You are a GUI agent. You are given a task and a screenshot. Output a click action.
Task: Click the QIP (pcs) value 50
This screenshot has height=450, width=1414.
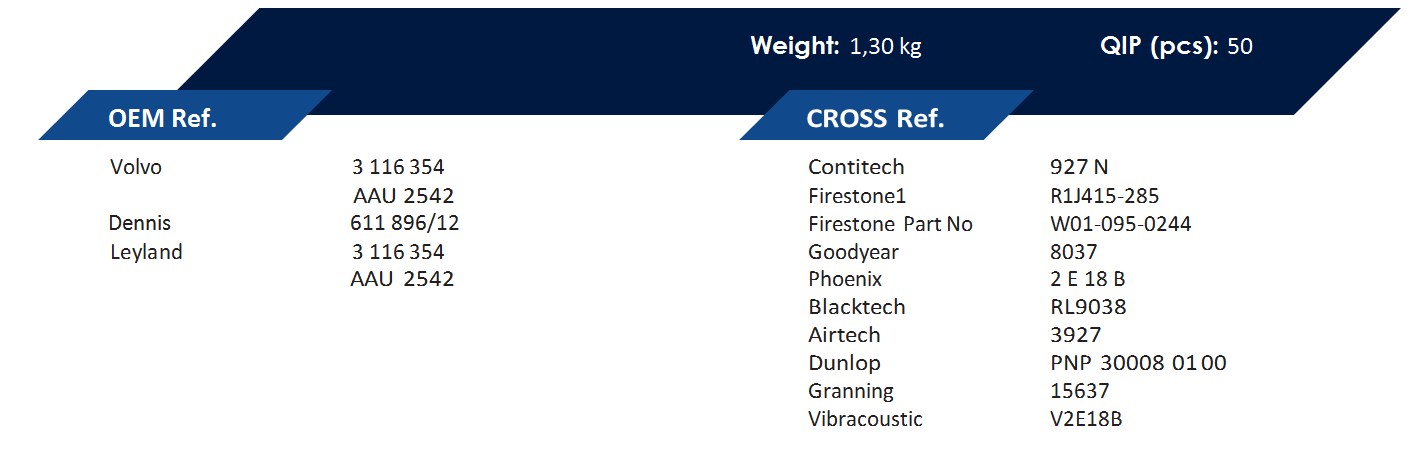[1239, 46]
